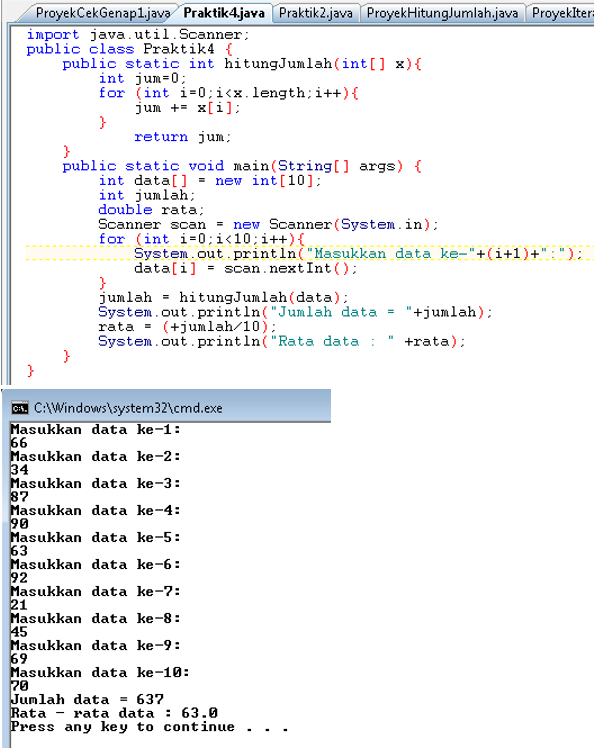
Task: Open the Praktik2.java tab
Action: 316,13
